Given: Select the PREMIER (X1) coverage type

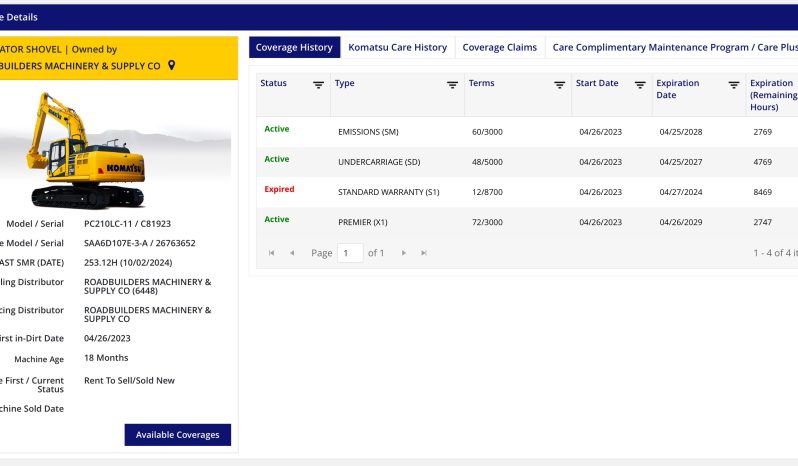Looking at the screenshot, I should coord(362,222).
